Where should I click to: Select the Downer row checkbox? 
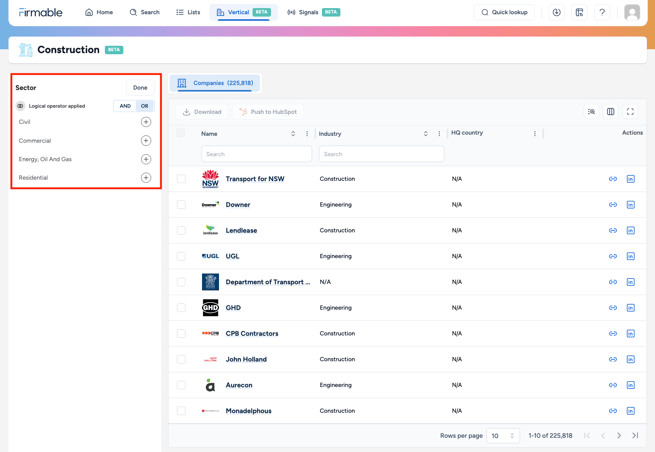coord(181,205)
